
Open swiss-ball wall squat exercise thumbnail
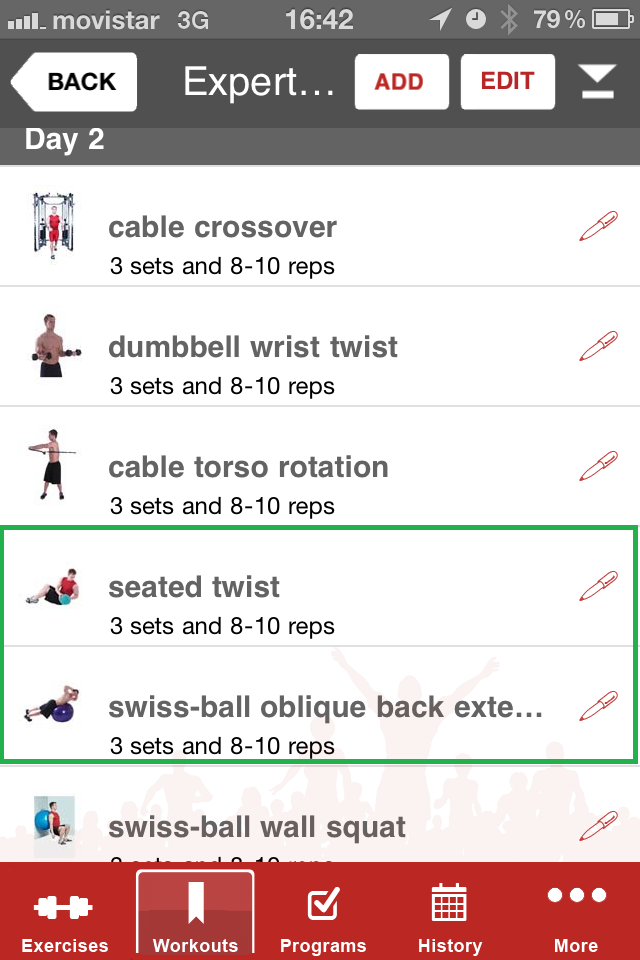tap(54, 825)
